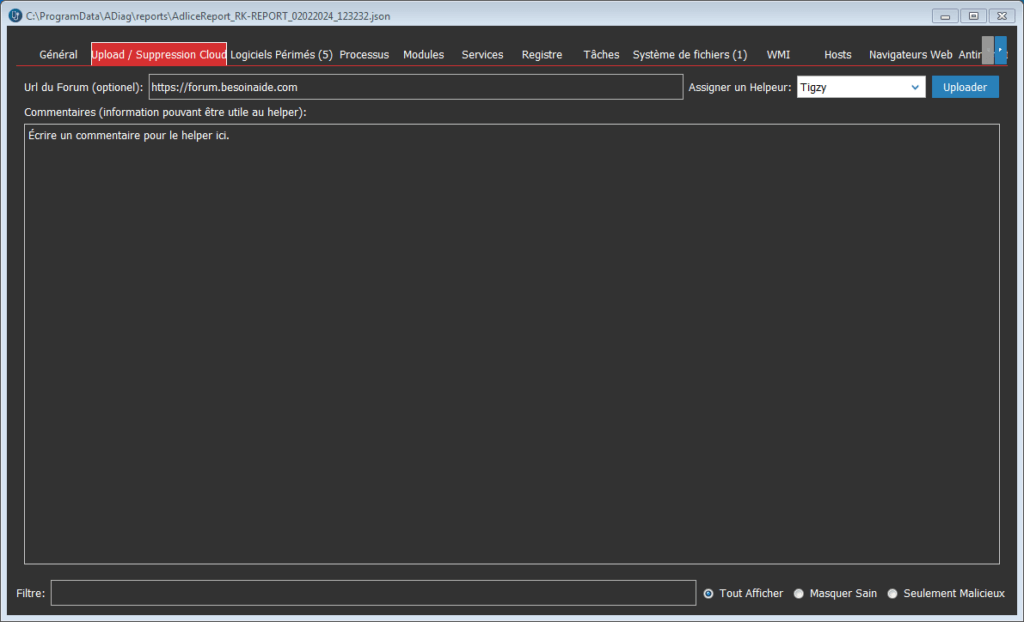Switch to Logiciels Périmés (5) tab
This screenshot has height=622, width=1024.
(x=281, y=55)
